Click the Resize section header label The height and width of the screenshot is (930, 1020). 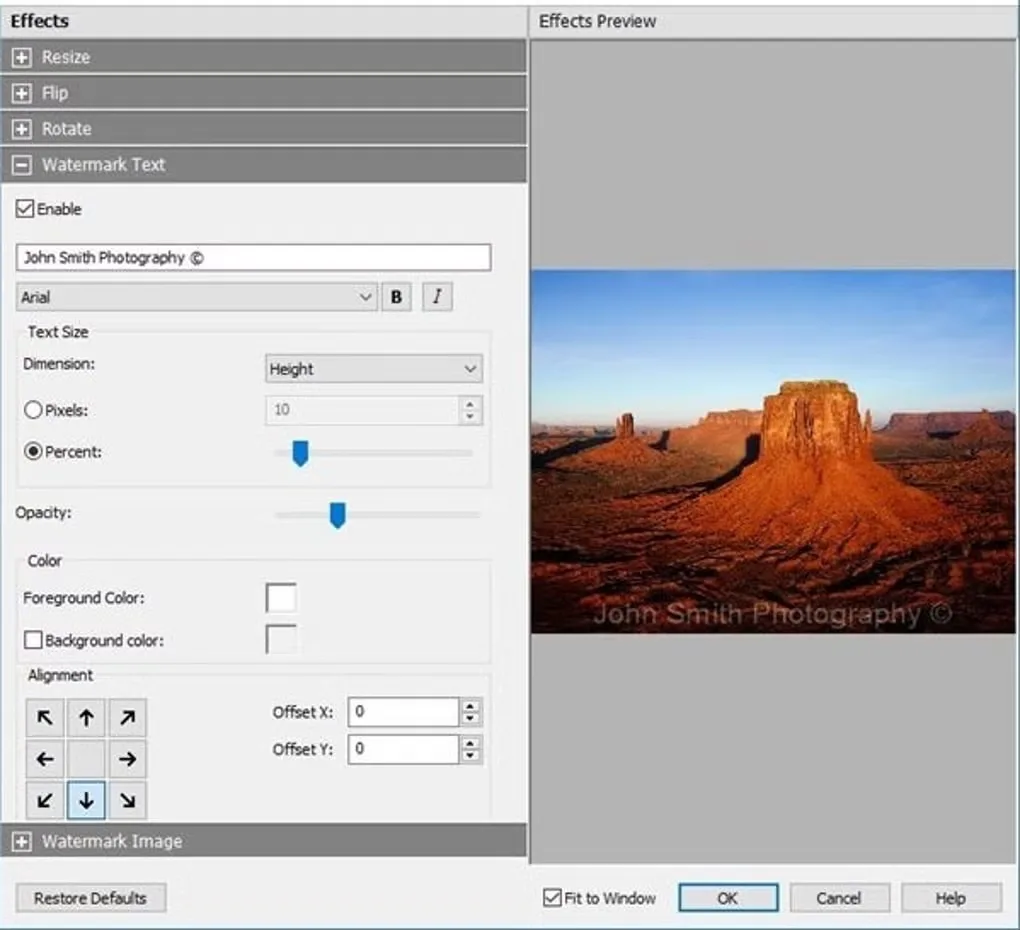click(x=66, y=57)
